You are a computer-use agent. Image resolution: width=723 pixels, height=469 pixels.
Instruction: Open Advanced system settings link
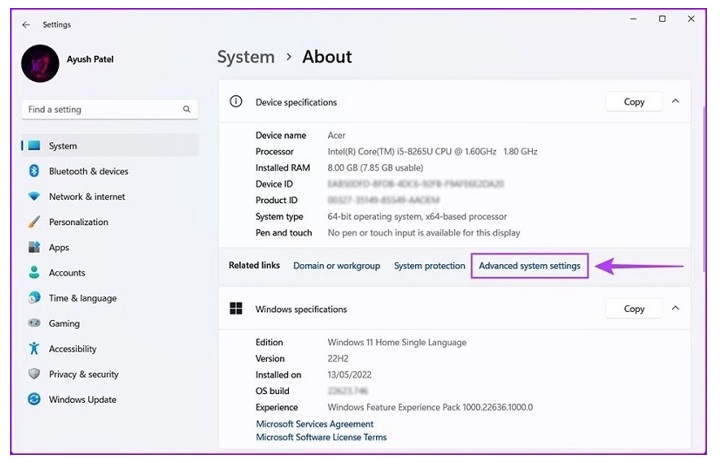click(x=529, y=266)
